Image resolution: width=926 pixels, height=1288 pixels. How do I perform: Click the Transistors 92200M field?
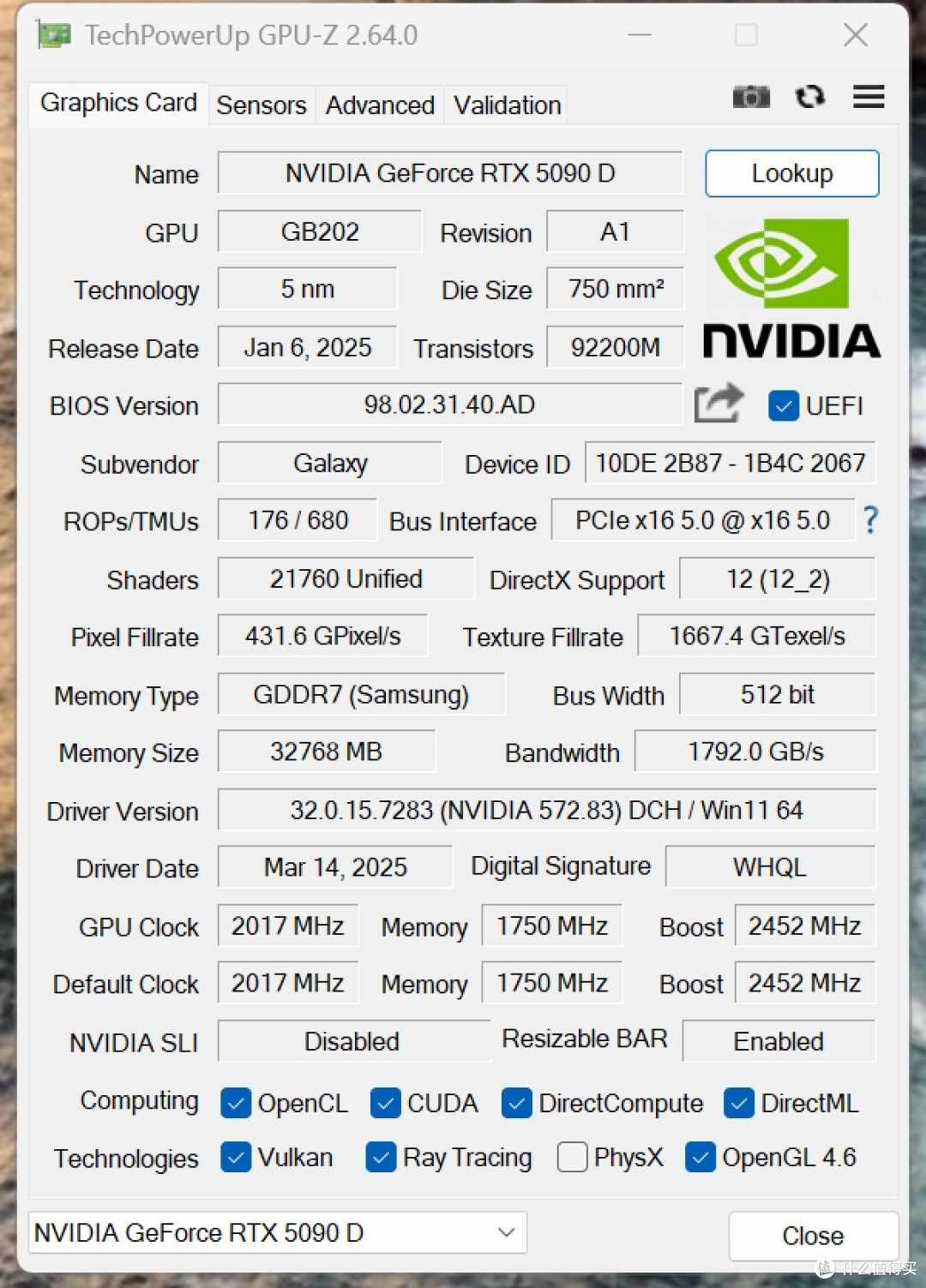tap(616, 347)
